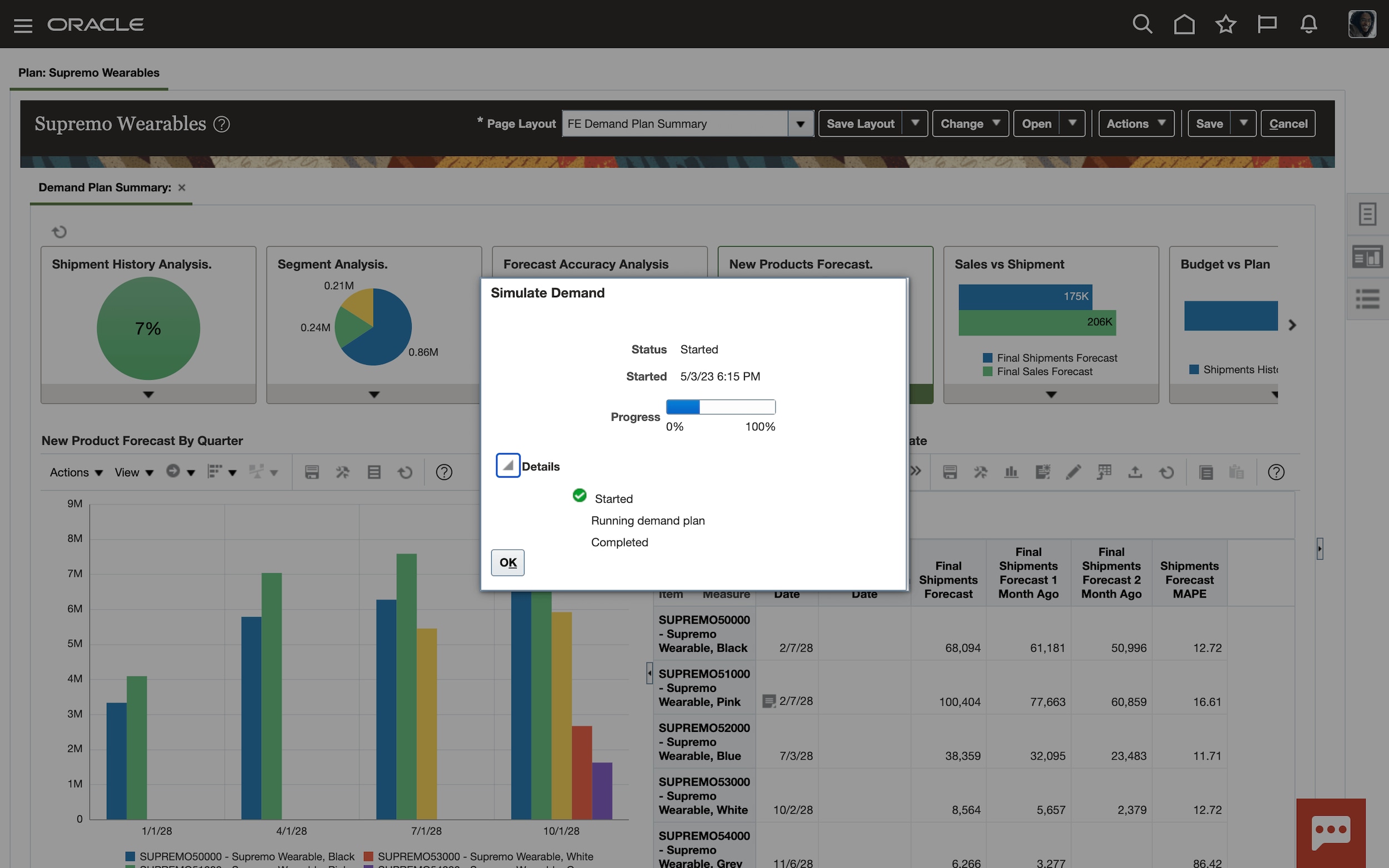Click OK in Simulate Demand dialog
1389x868 pixels.
(508, 563)
